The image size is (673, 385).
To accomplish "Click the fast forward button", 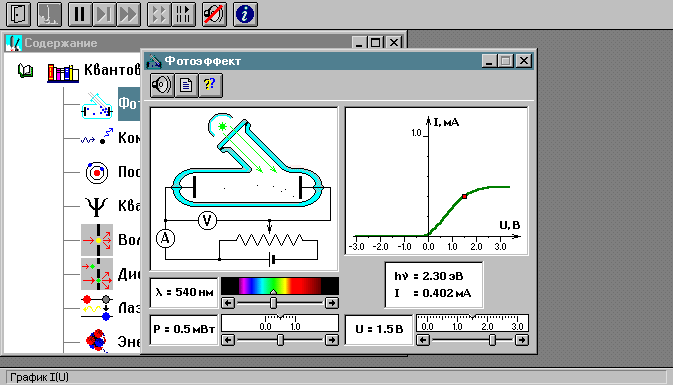I will pos(128,14).
